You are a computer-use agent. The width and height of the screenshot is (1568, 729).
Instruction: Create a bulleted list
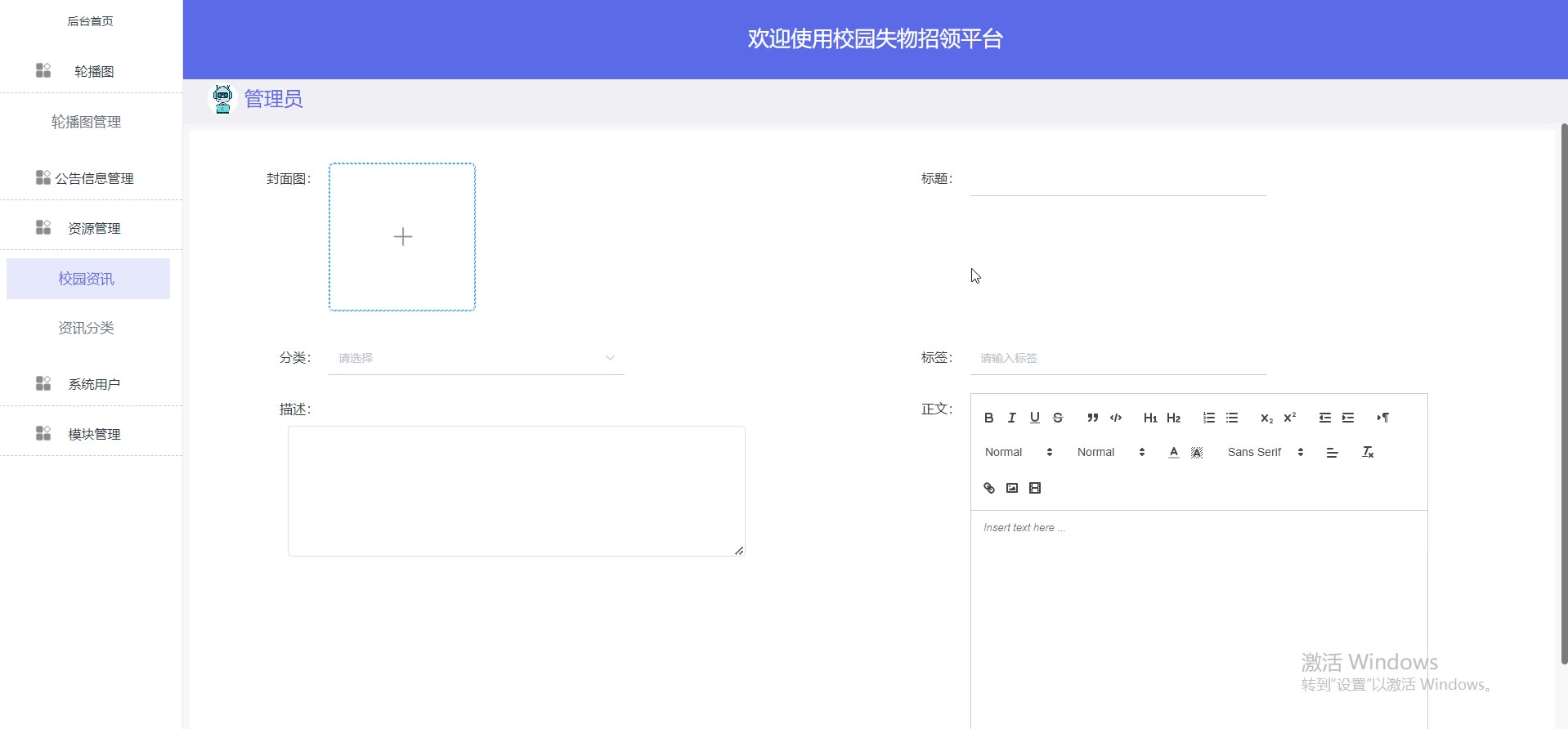(1231, 418)
